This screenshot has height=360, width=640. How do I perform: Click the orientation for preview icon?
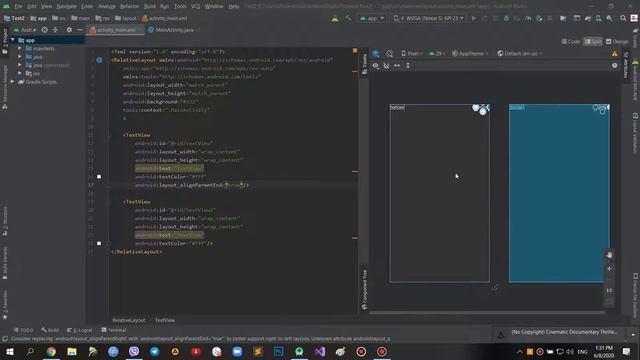[x=389, y=53]
